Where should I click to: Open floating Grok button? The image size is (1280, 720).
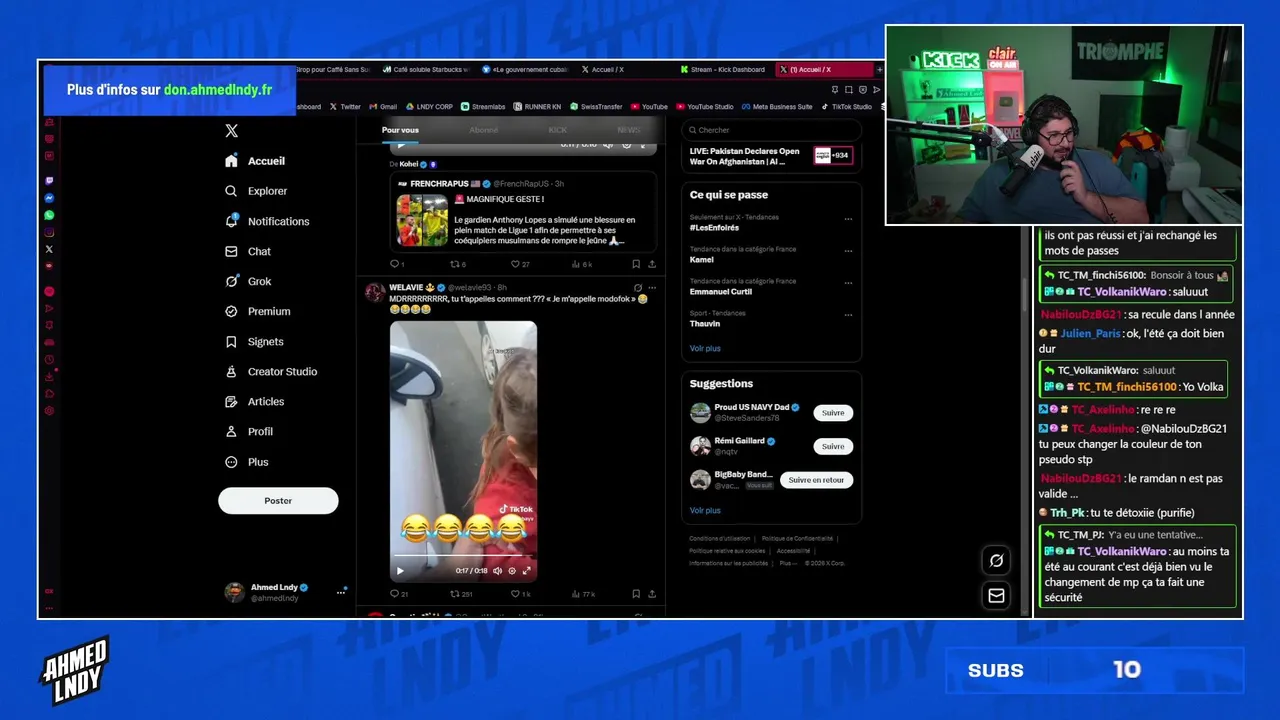[996, 561]
